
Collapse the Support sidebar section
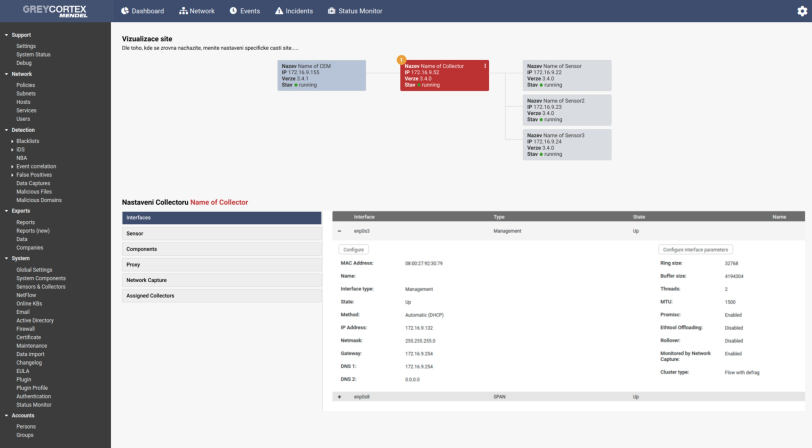6,35
